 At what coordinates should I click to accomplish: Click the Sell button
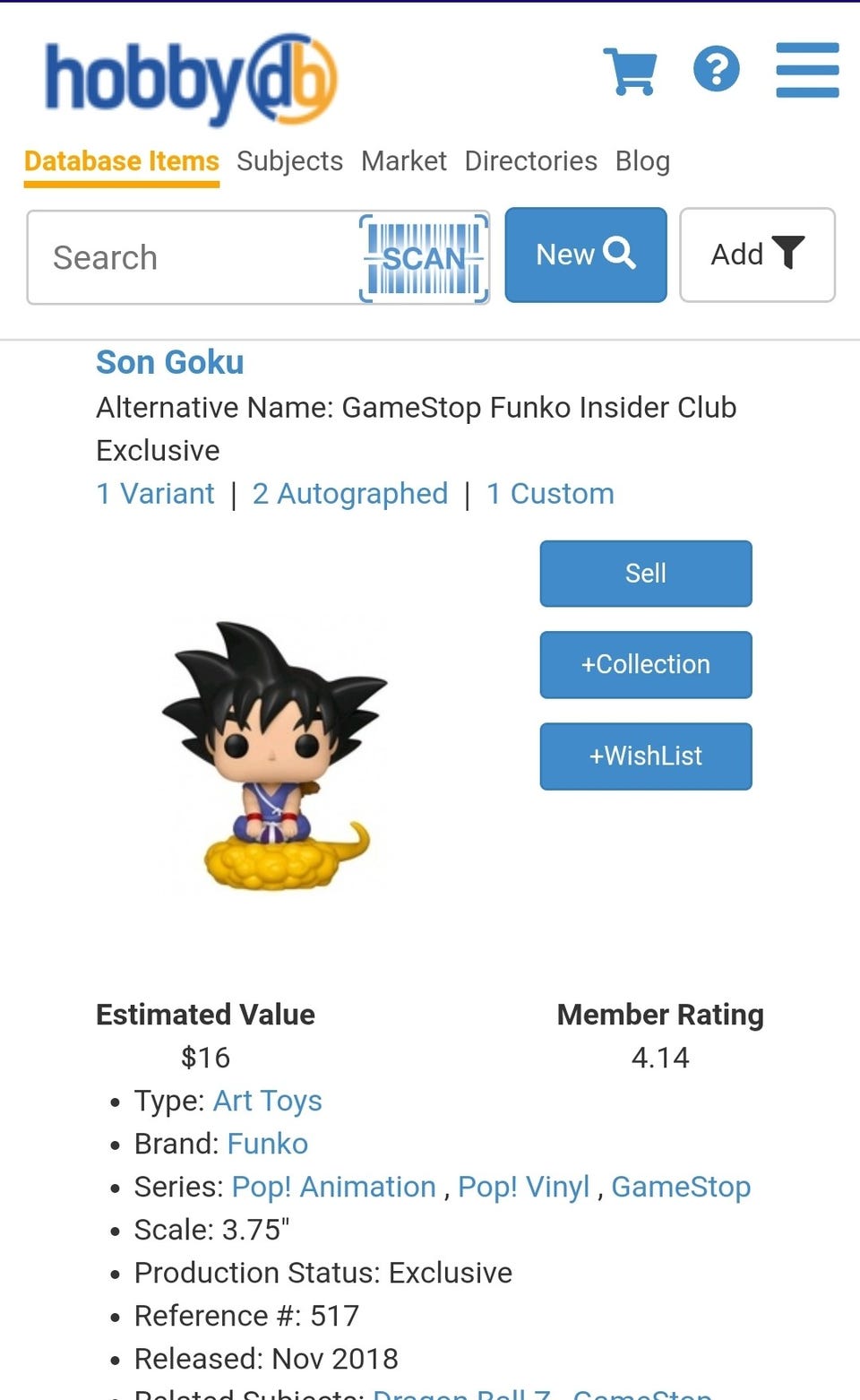coord(646,574)
